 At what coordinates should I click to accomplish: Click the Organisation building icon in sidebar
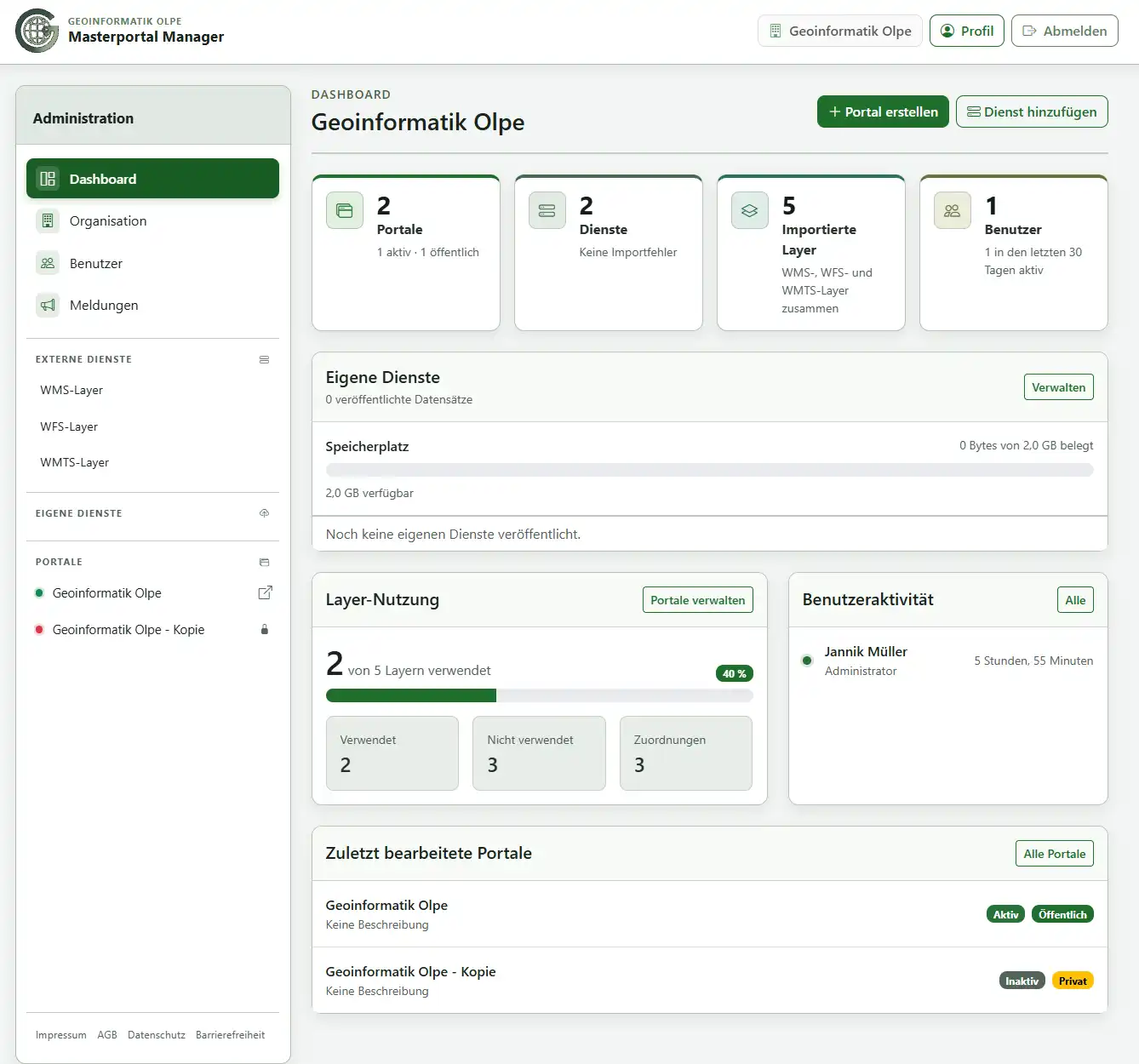(x=48, y=221)
